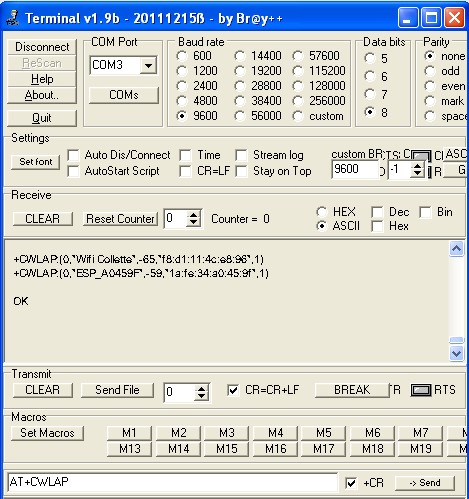The width and height of the screenshot is (469, 499).
Task: Open Help
Action: tap(42, 79)
